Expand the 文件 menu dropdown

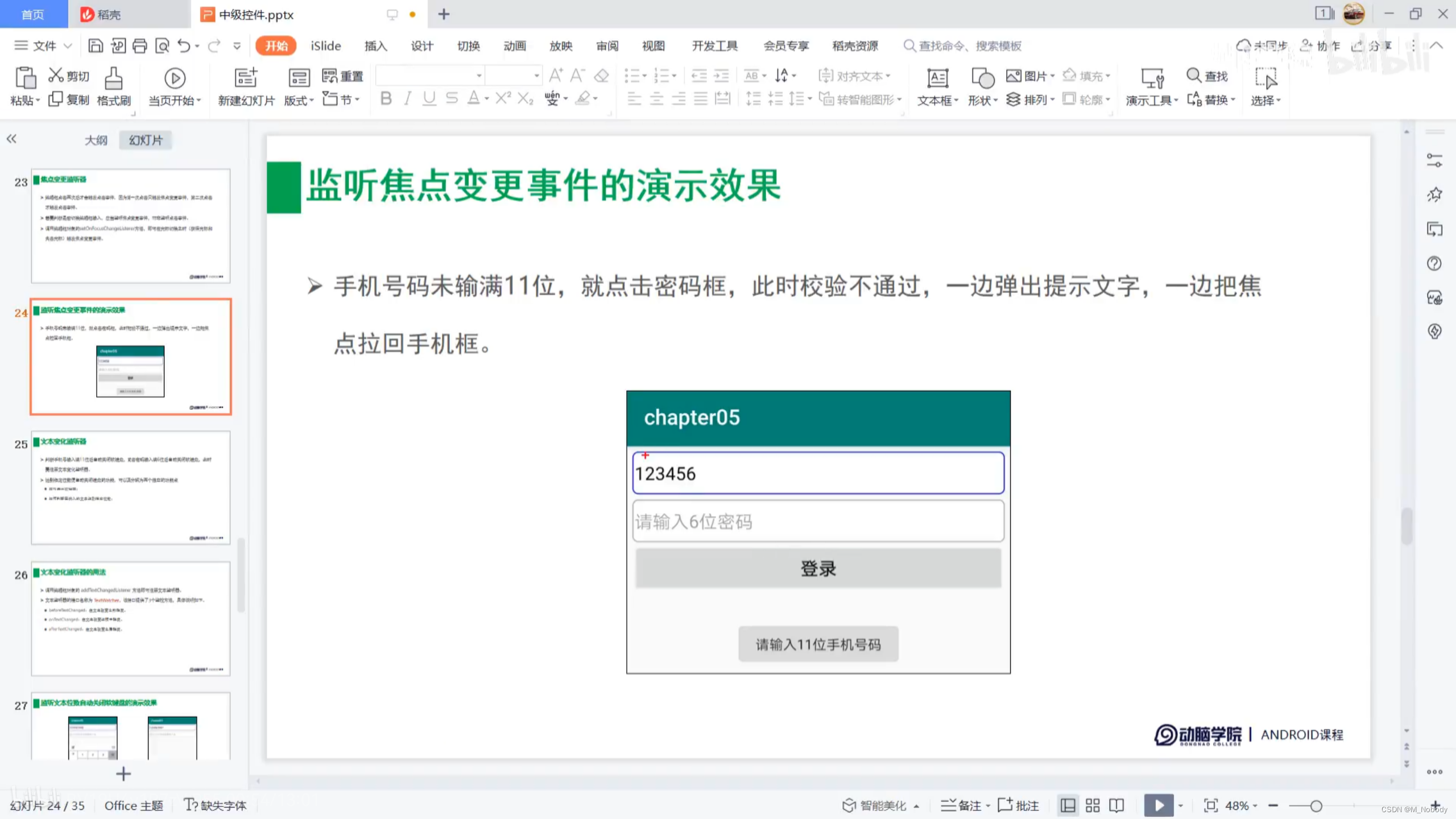pyautogui.click(x=43, y=46)
